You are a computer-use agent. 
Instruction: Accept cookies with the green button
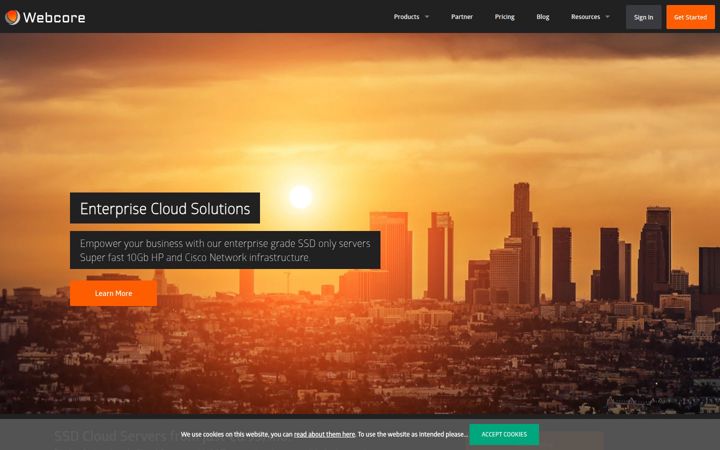pos(504,434)
